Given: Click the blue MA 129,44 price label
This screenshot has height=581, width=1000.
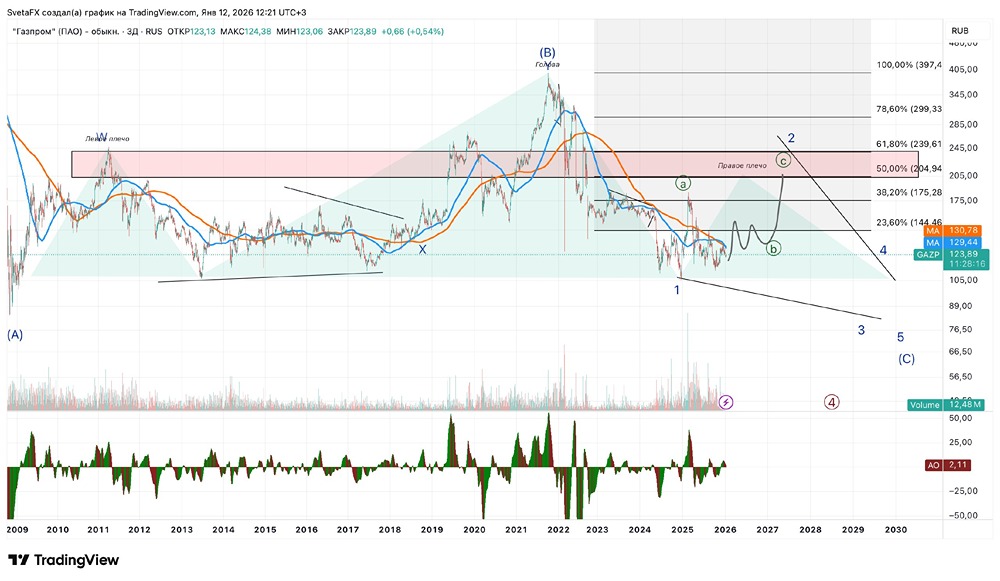Looking at the screenshot, I should click(952, 242).
